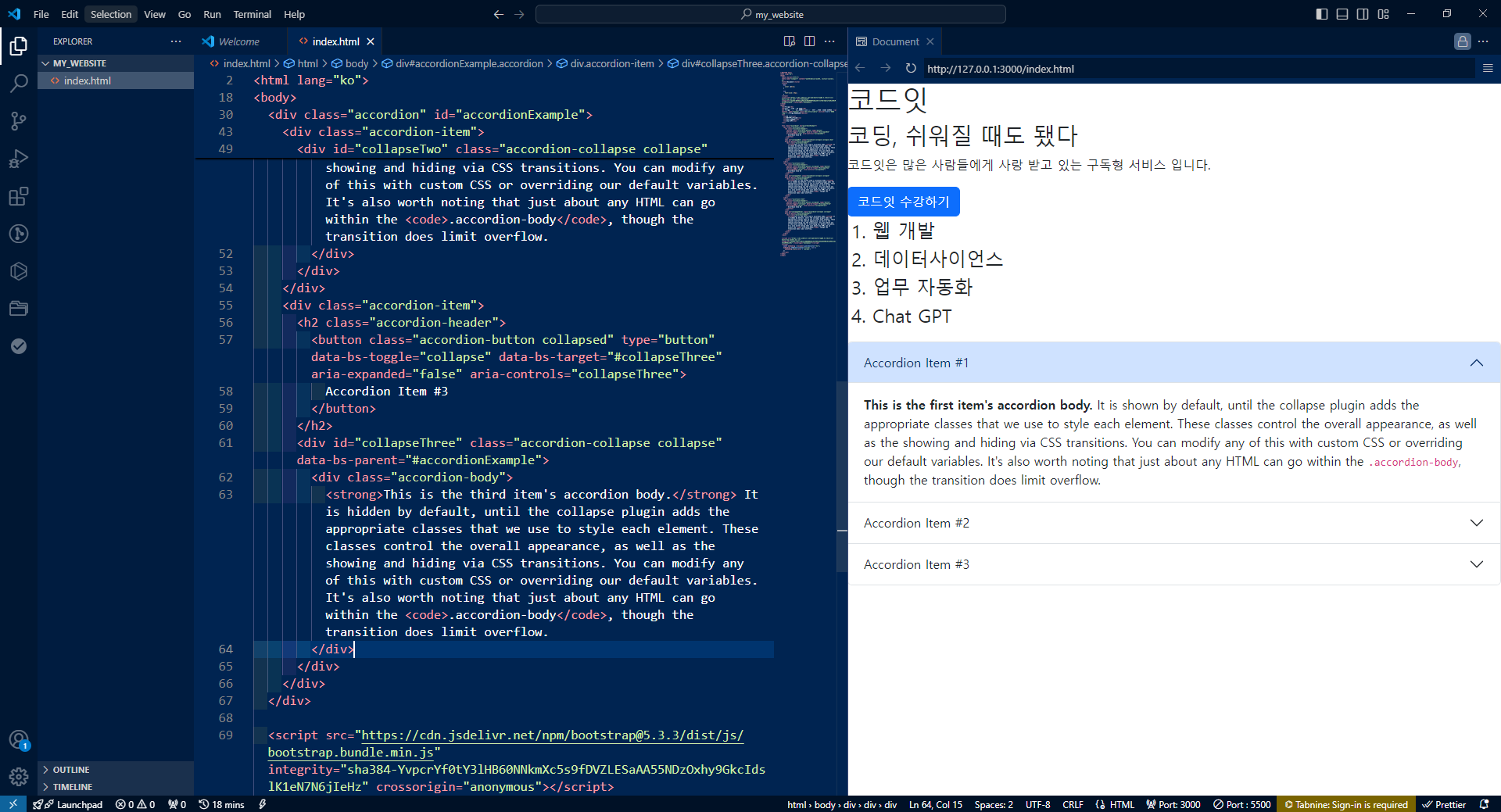Open the Accounts menu icon
Viewport: 1501px width, 812px height.
pyautogui.click(x=19, y=739)
